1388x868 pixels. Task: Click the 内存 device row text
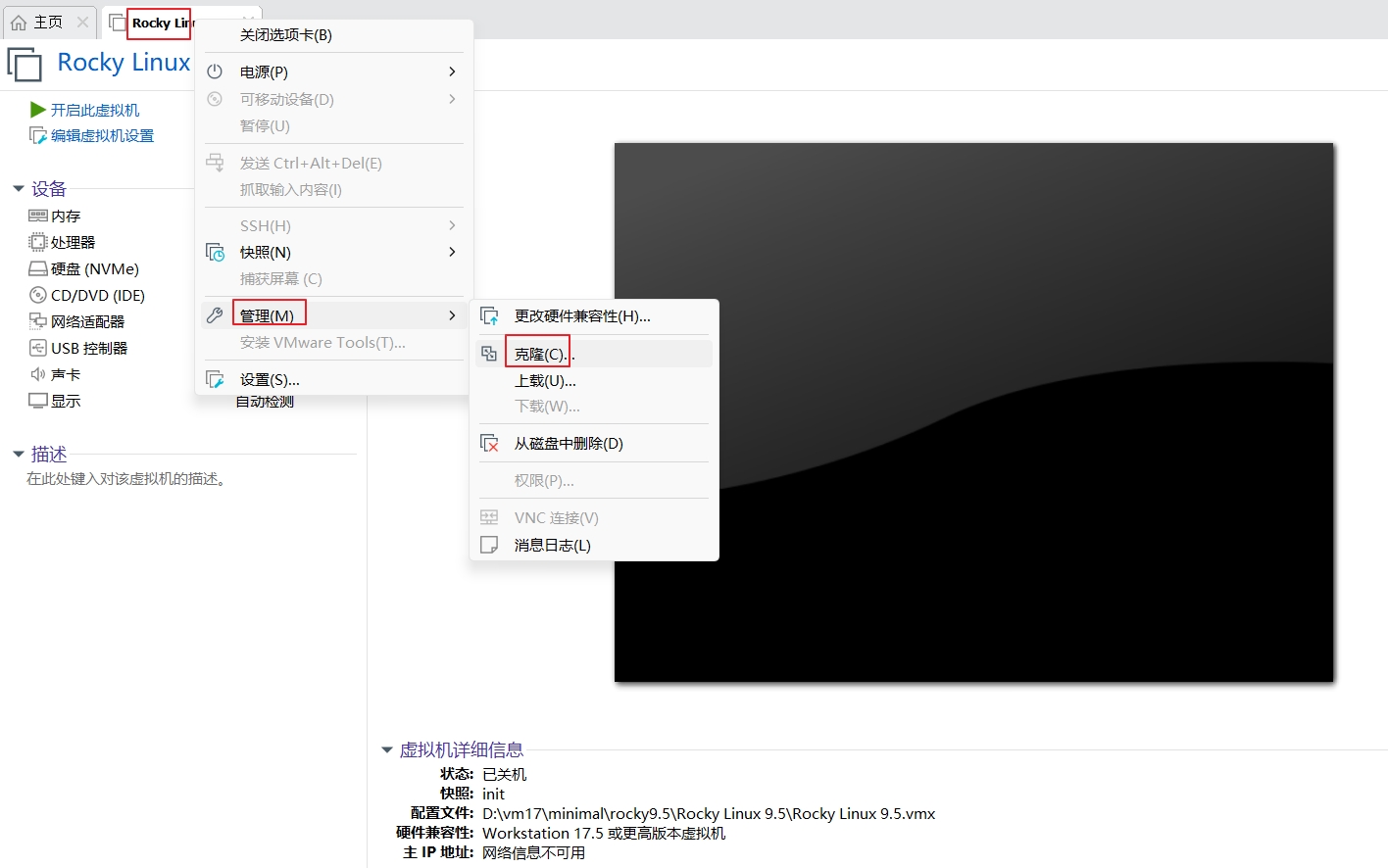click(66, 217)
